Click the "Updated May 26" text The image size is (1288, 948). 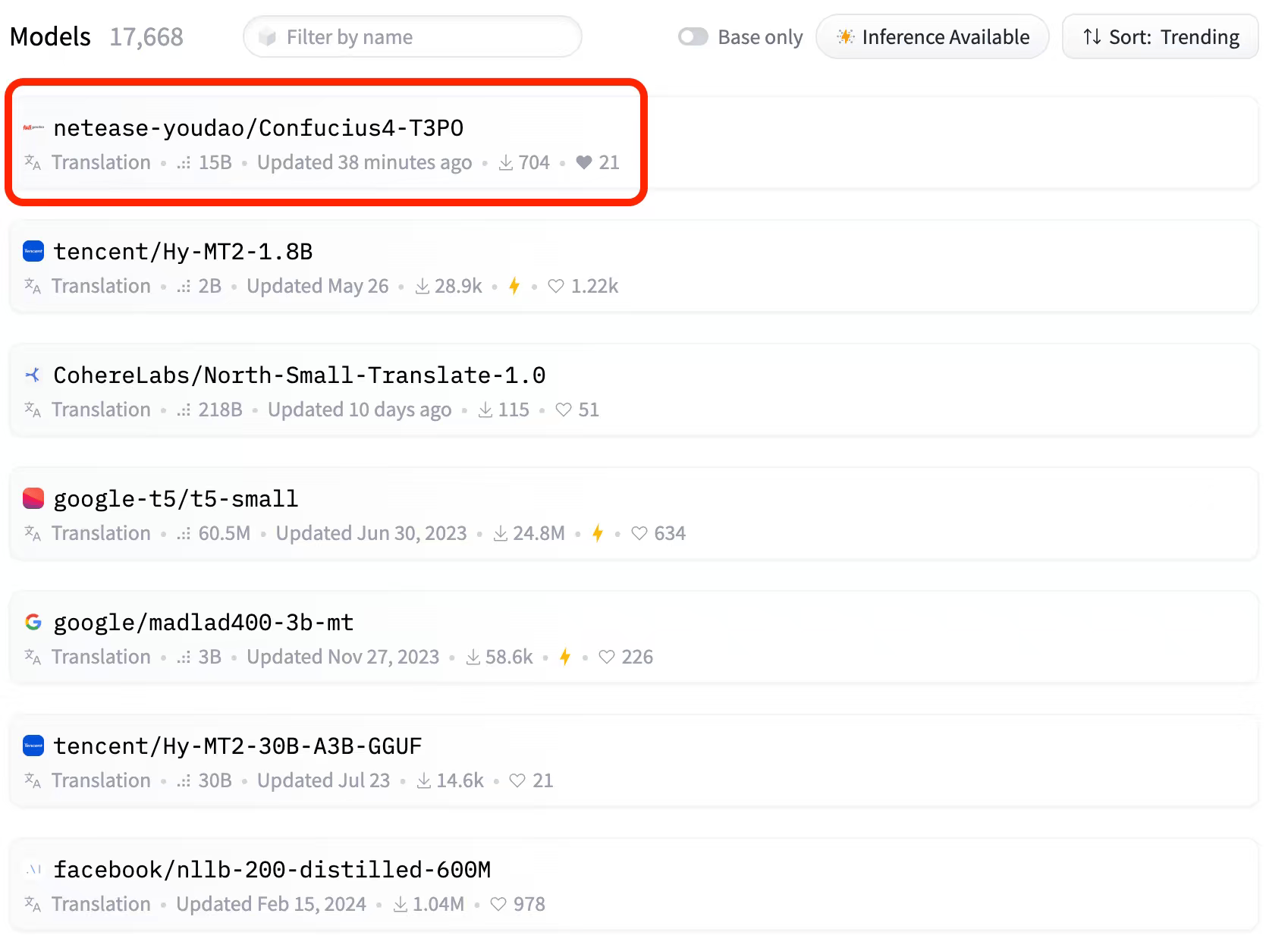[317, 286]
